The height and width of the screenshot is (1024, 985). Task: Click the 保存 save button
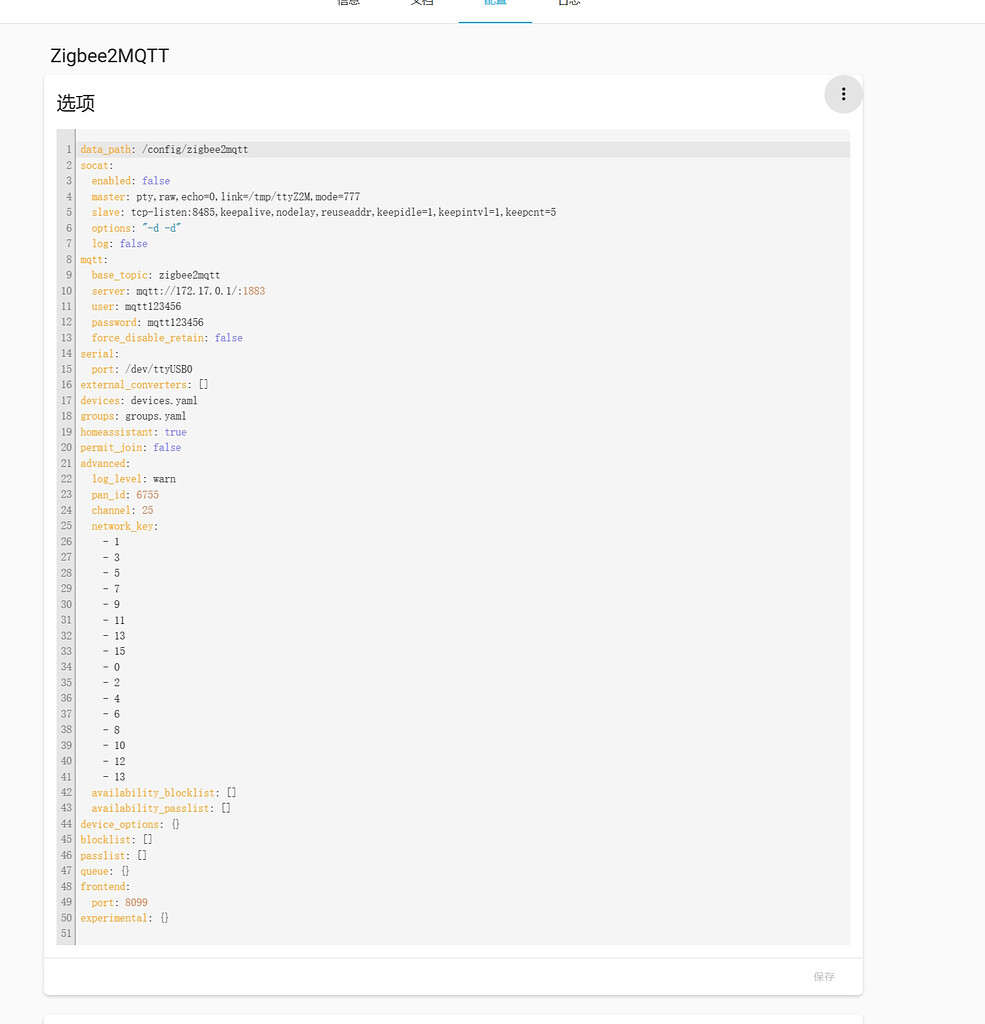(x=824, y=976)
